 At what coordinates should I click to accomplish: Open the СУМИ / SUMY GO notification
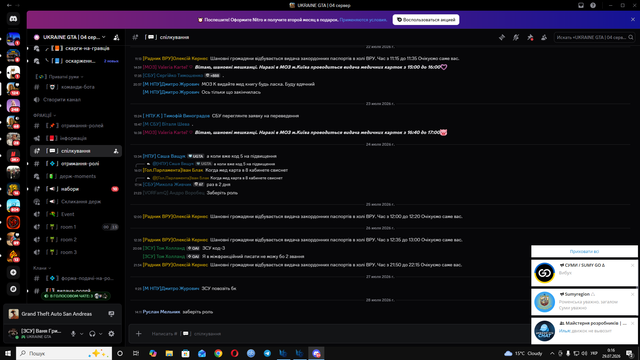coord(584,273)
